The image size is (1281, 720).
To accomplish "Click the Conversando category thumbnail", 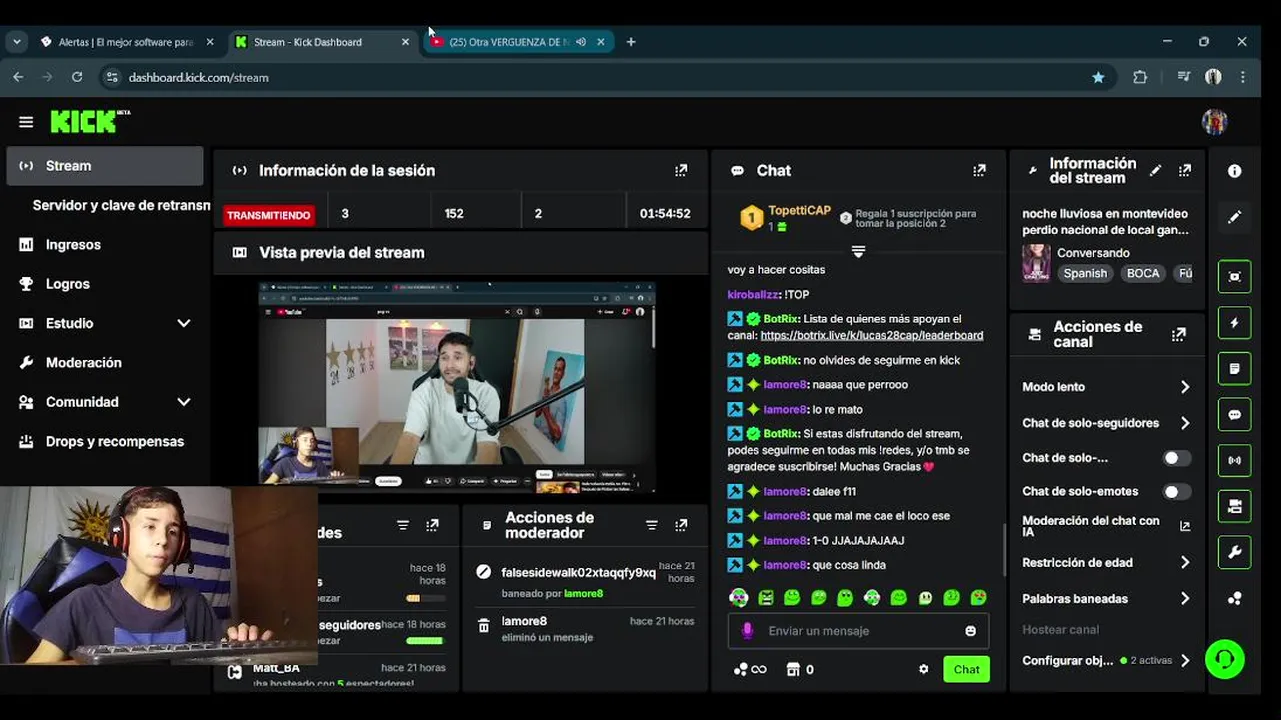I will click(x=1036, y=263).
